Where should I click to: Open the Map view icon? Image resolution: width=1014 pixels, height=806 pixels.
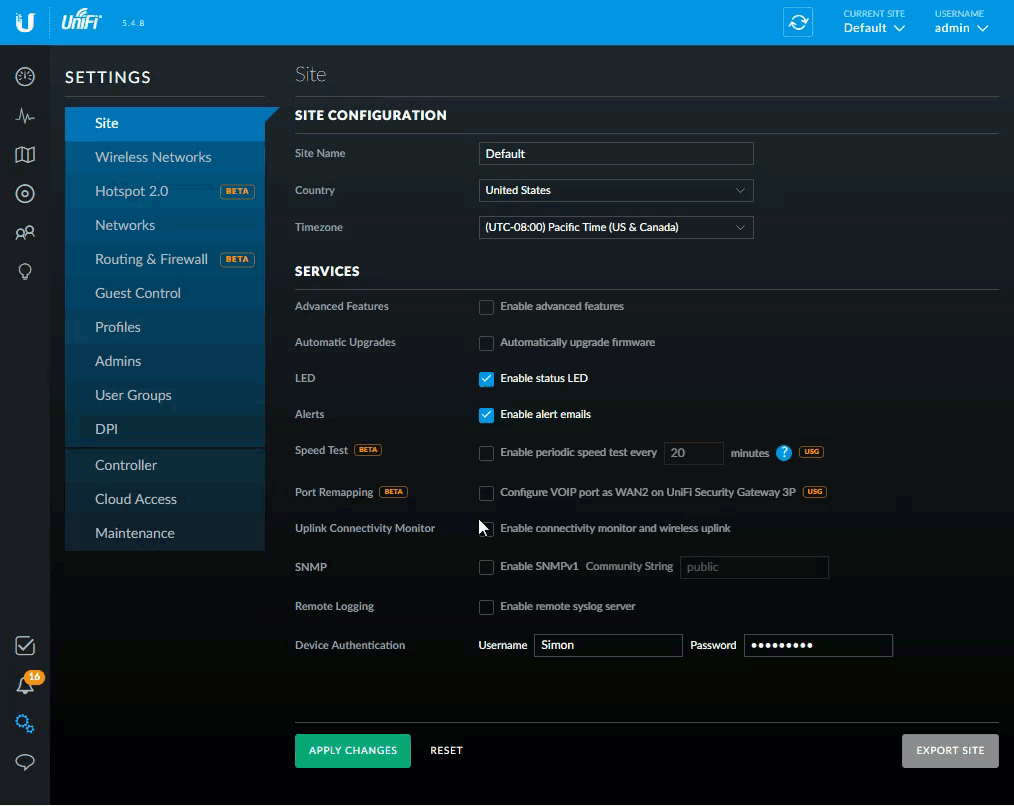pyautogui.click(x=25, y=154)
